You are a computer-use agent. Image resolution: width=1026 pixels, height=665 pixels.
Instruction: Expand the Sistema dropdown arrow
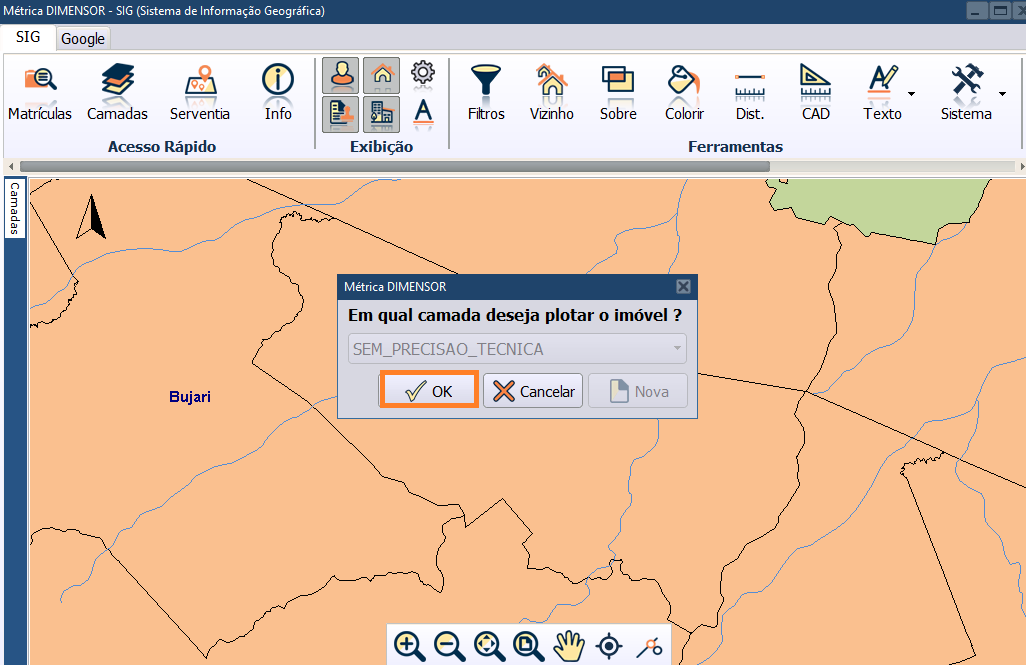tap(1002, 94)
